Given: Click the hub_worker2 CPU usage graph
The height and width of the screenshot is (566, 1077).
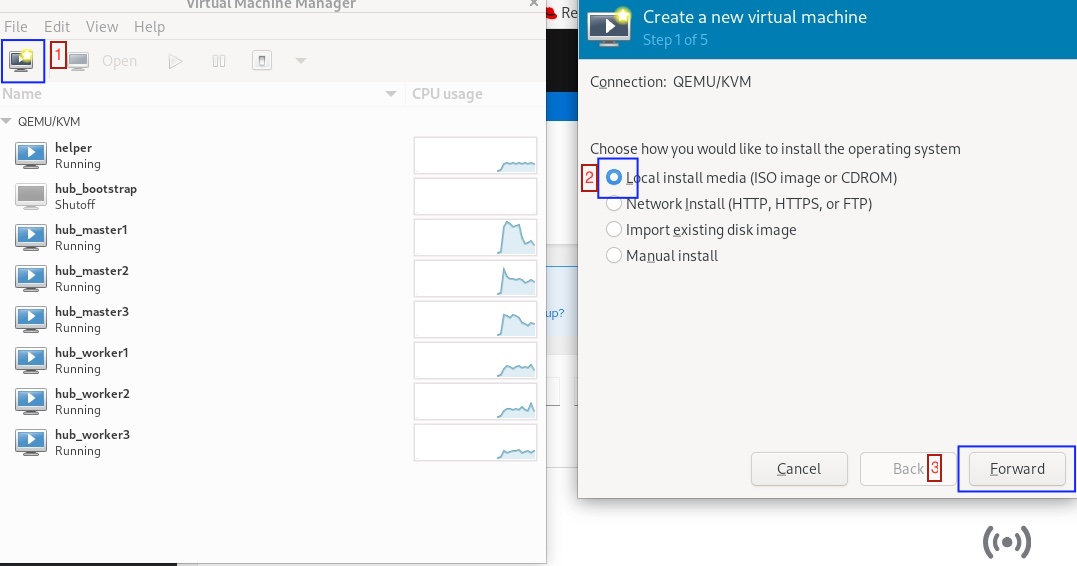Looking at the screenshot, I should click(x=475, y=401).
